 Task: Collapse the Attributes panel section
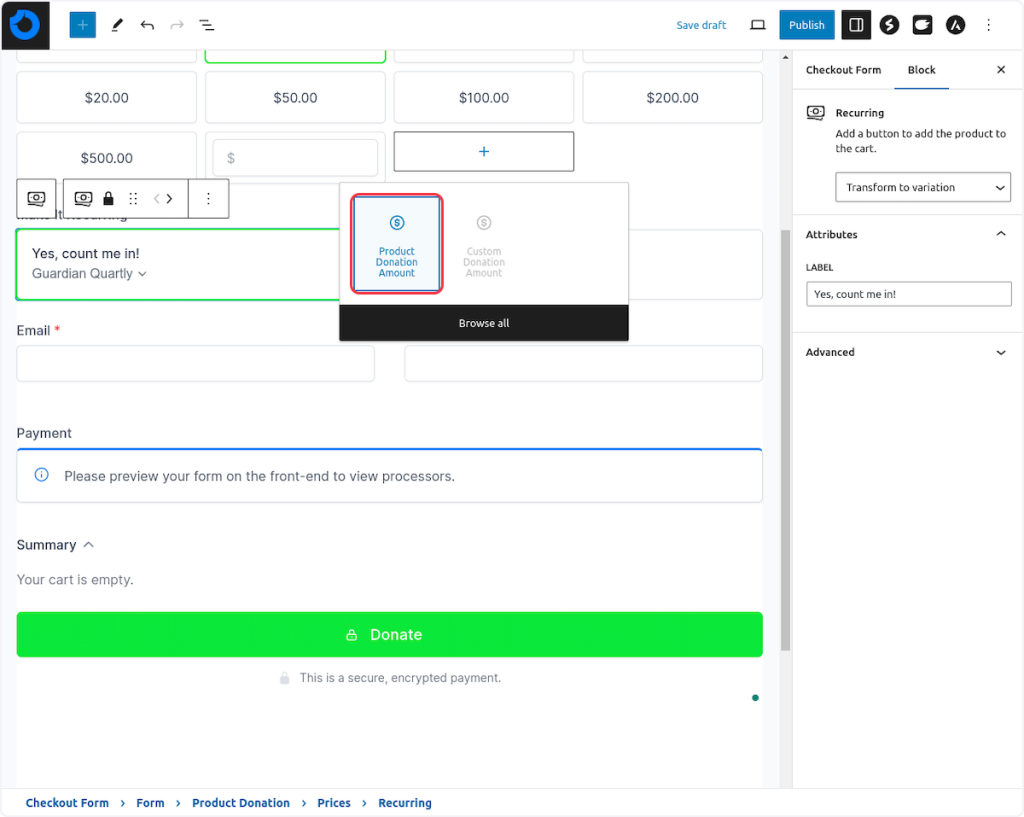tap(1000, 234)
